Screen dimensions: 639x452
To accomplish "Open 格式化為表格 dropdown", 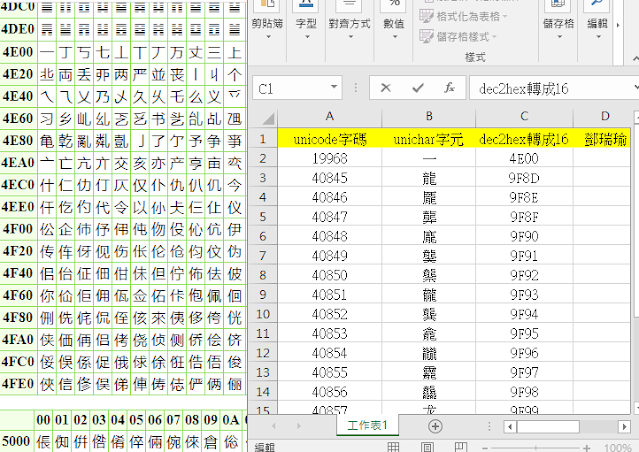I will point(463,16).
